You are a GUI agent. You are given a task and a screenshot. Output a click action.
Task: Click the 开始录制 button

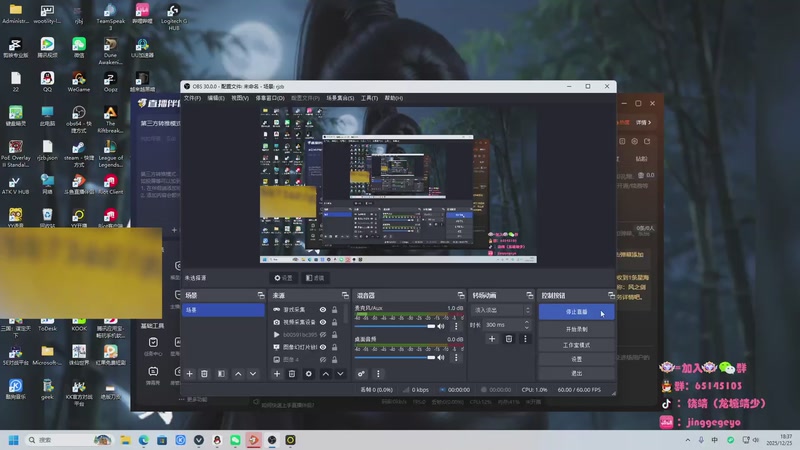pyautogui.click(x=577, y=329)
